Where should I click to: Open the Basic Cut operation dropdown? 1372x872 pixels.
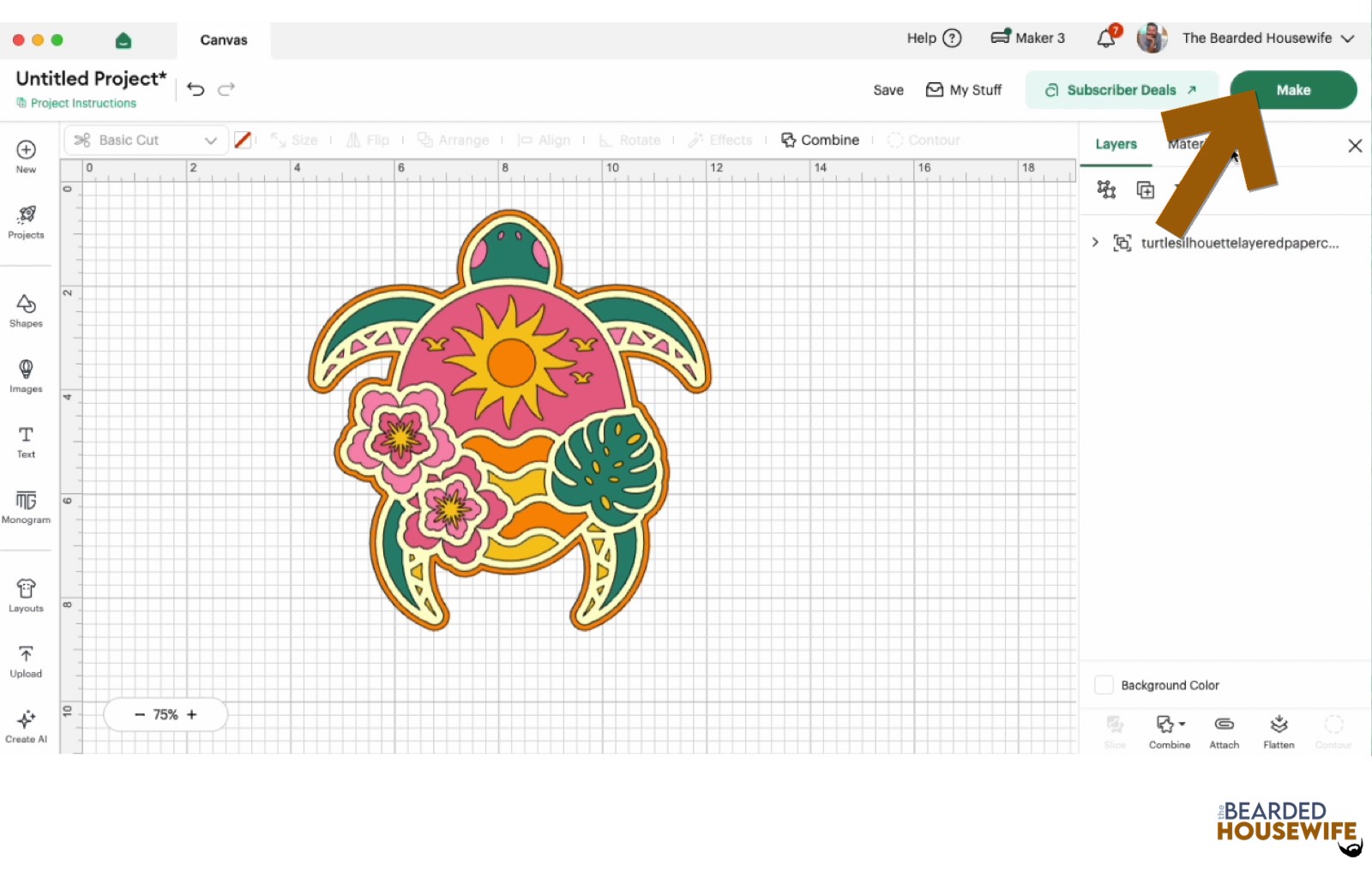click(146, 140)
